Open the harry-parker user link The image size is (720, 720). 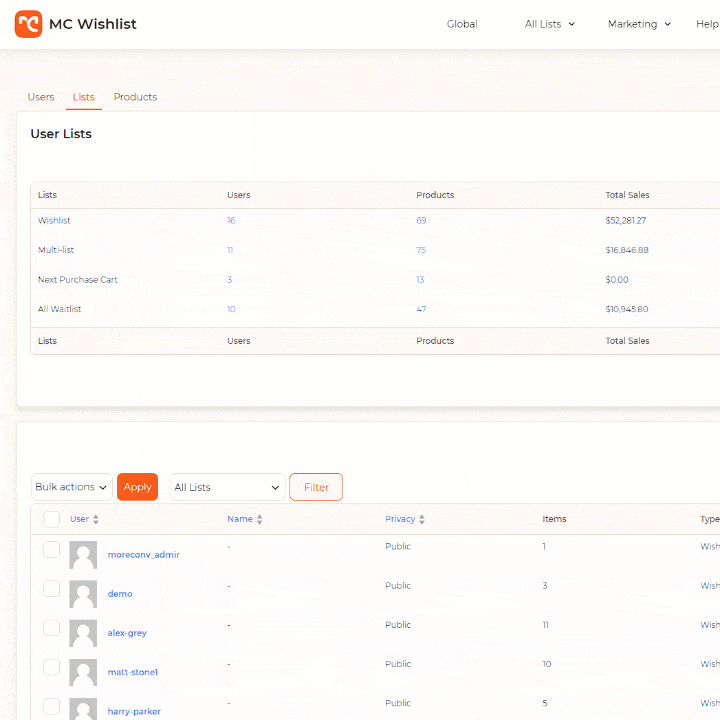(x=133, y=712)
